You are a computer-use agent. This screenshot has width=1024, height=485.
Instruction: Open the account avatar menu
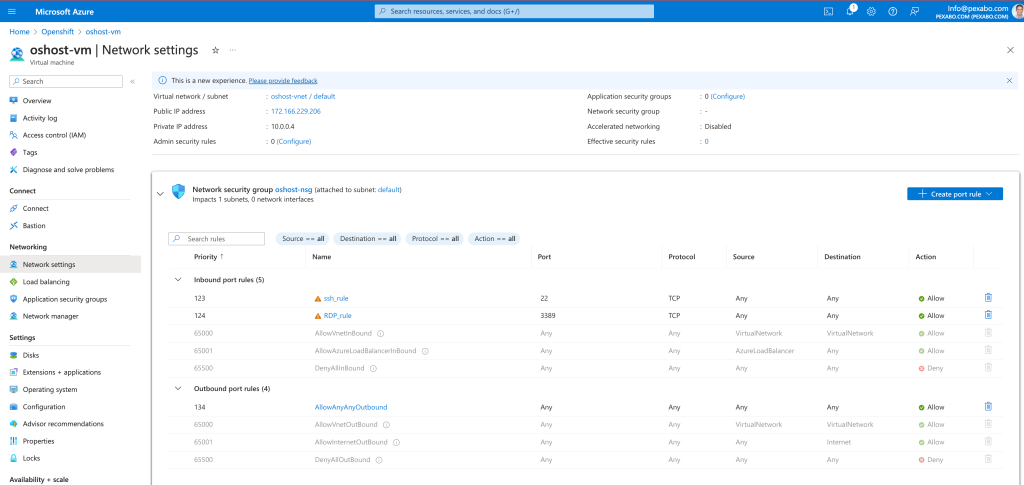(1019, 11)
